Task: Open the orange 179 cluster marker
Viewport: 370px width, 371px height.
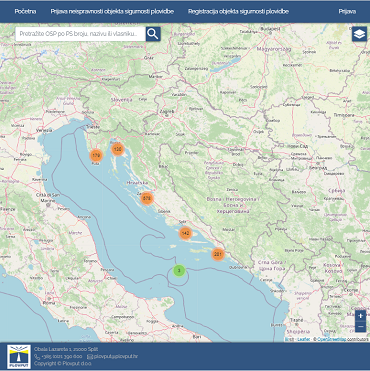Action: click(x=96, y=155)
